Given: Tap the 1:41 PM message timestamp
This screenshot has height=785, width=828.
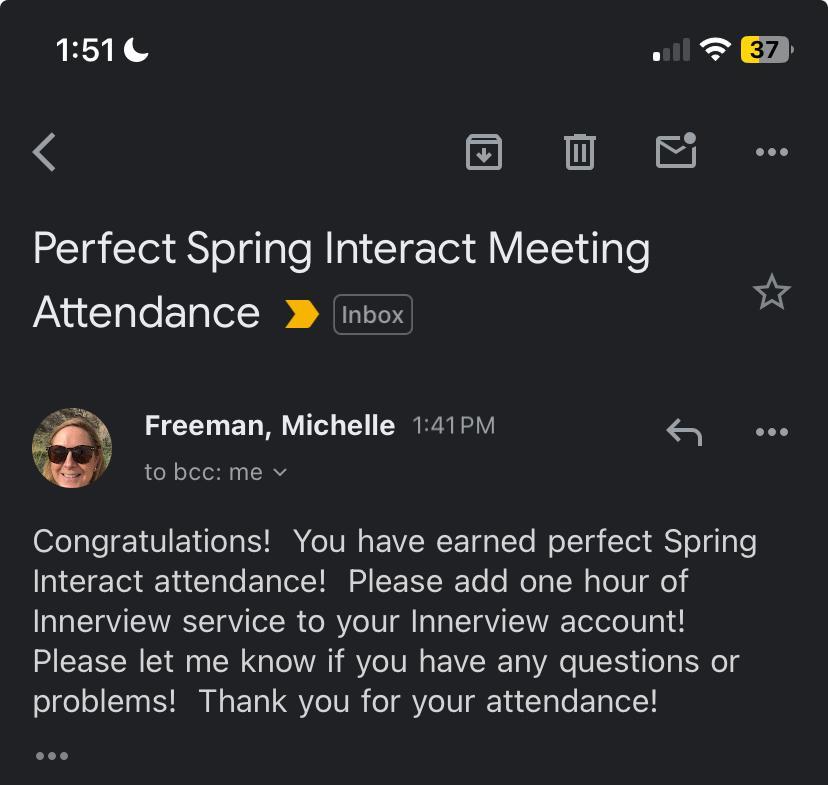Looking at the screenshot, I should point(454,426).
